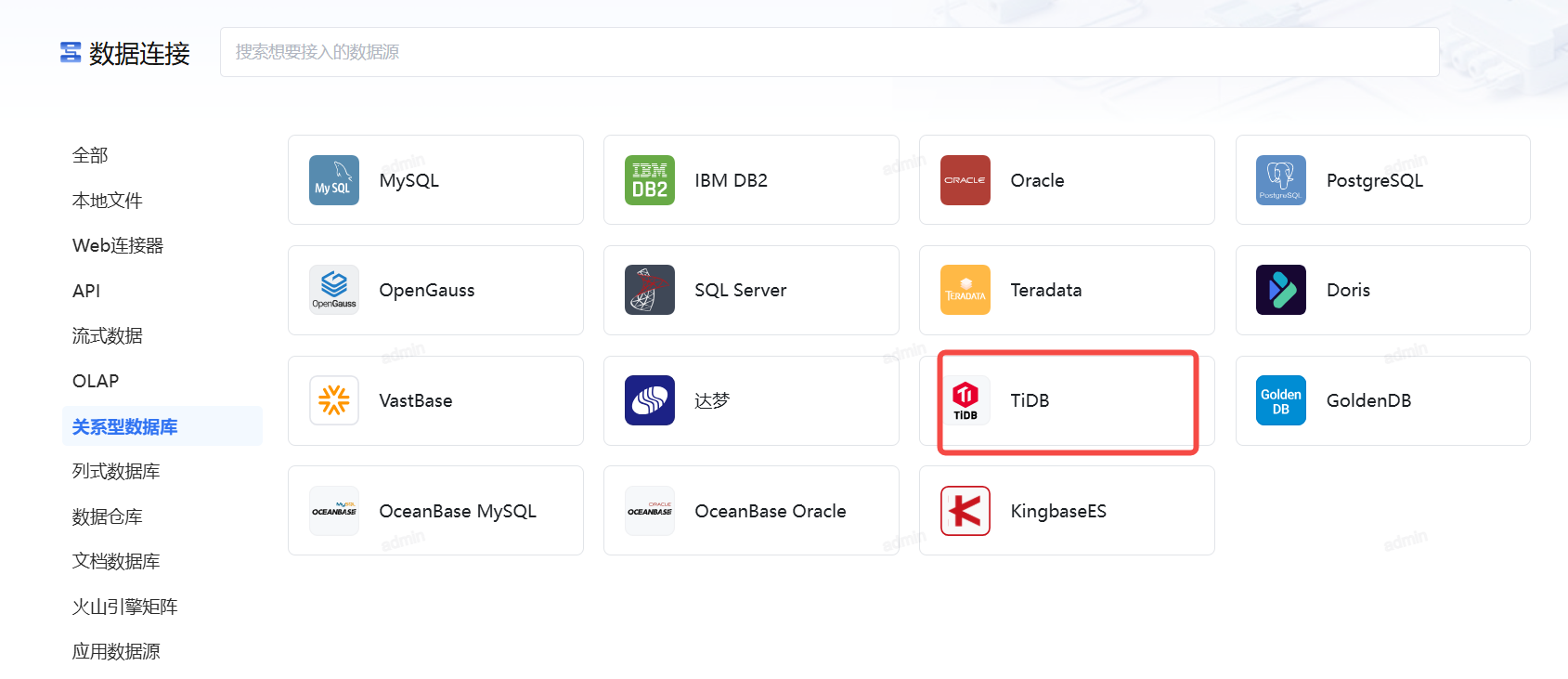Select the SQL Server data source card
The image size is (1568, 679).
(751, 290)
